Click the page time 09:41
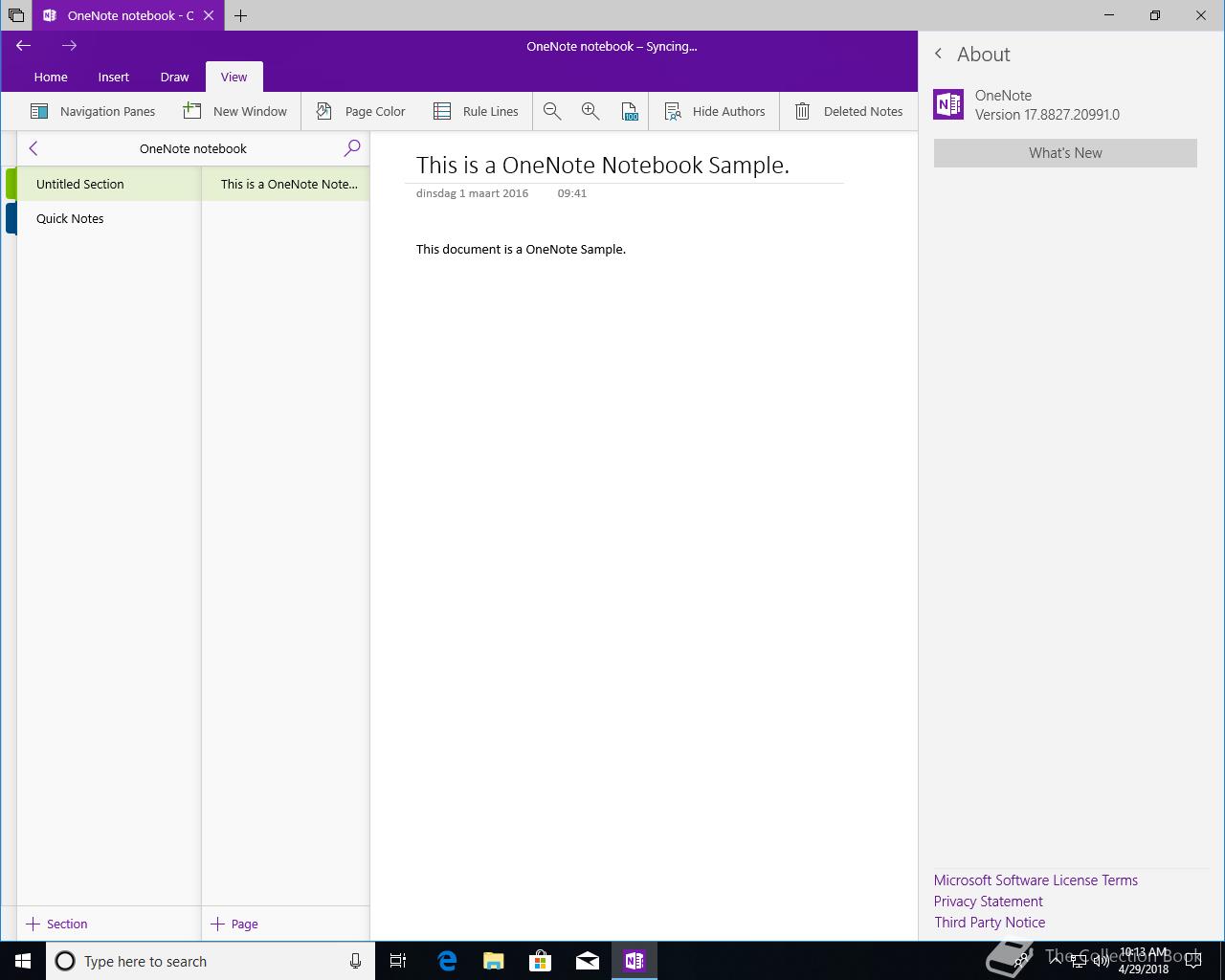The height and width of the screenshot is (980, 1225). coord(572,193)
